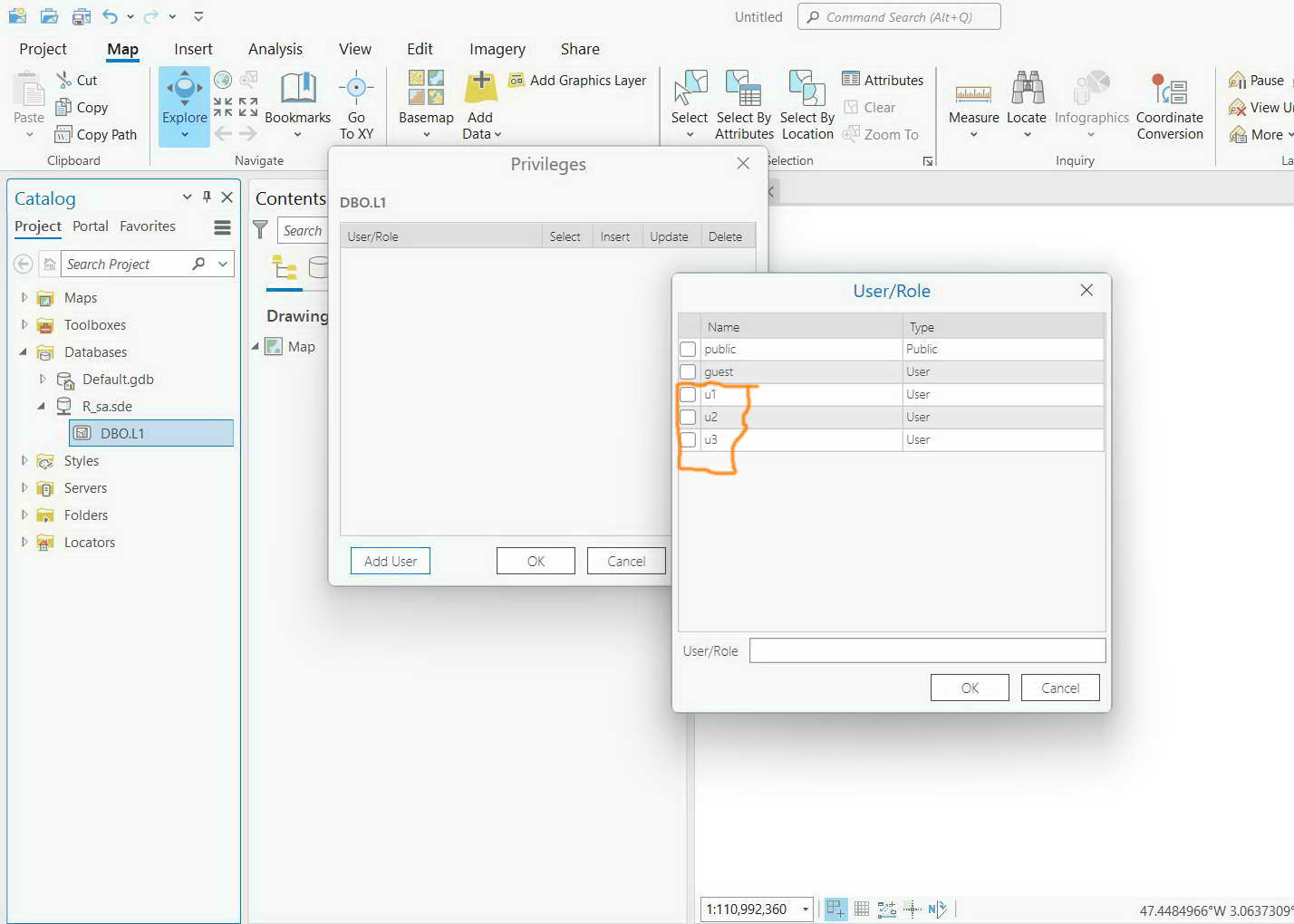Click the save project icon
This screenshot has height=924, width=1294.
click(x=81, y=16)
